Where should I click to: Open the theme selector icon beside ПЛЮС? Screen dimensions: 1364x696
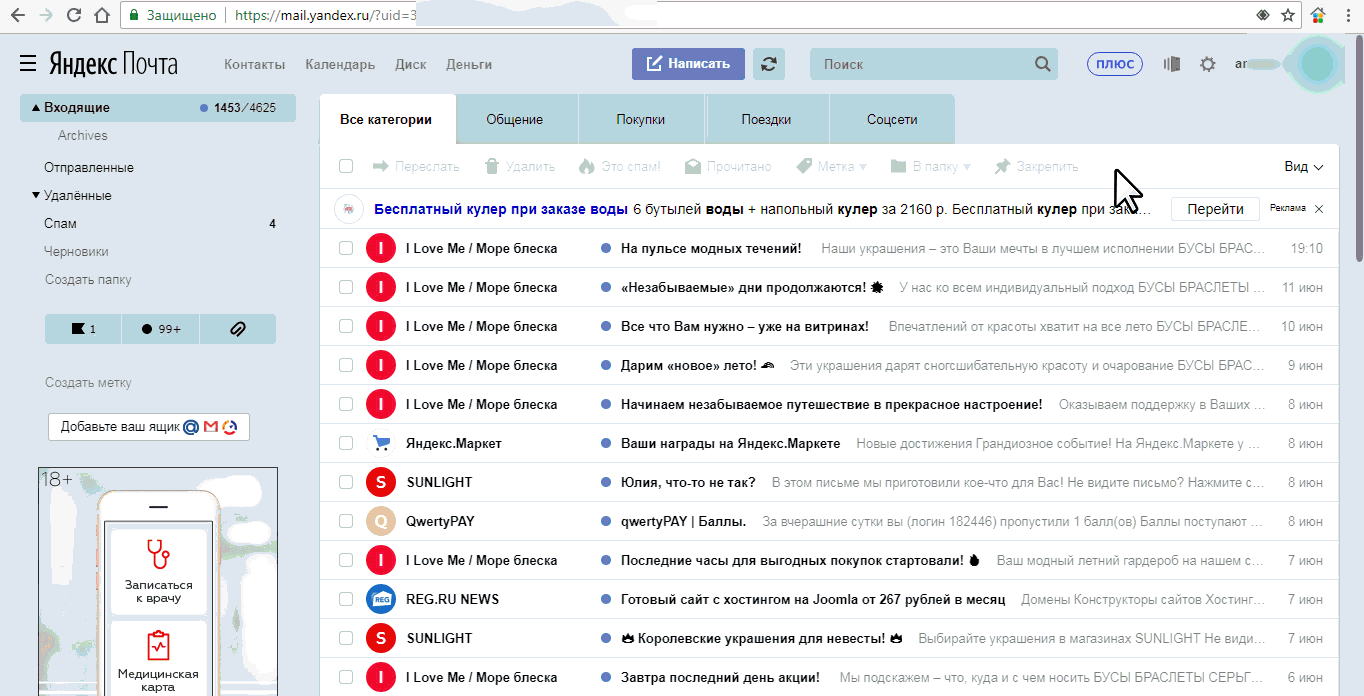pyautogui.click(x=1171, y=64)
